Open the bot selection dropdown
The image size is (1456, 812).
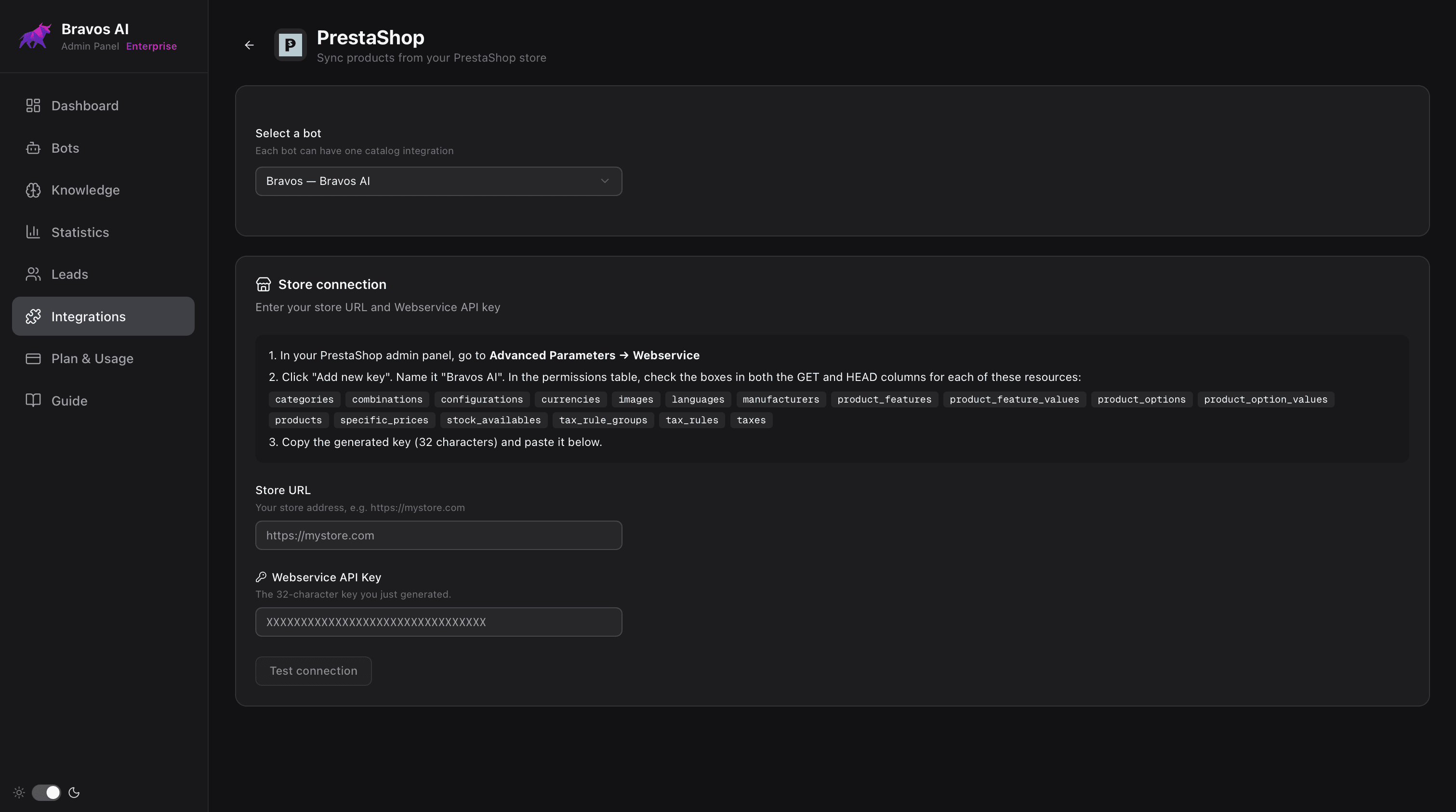pyautogui.click(x=438, y=181)
